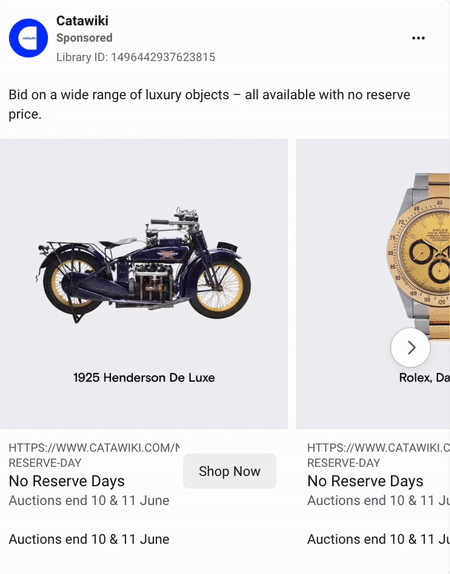Image resolution: width=450 pixels, height=574 pixels.
Task: Open the Rolex watch image
Action: tap(418, 256)
